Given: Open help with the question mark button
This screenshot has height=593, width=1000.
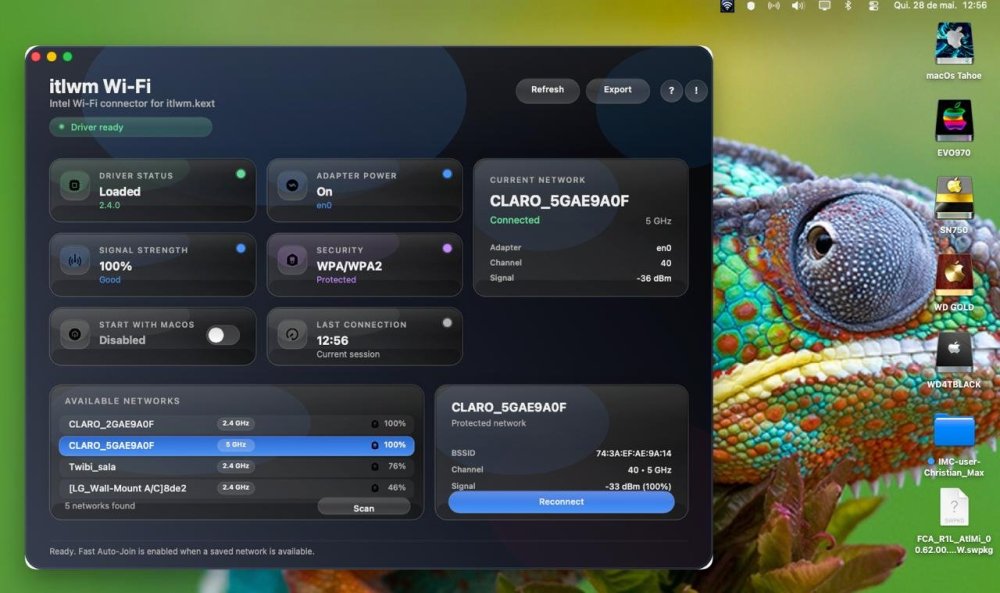Looking at the screenshot, I should (671, 91).
